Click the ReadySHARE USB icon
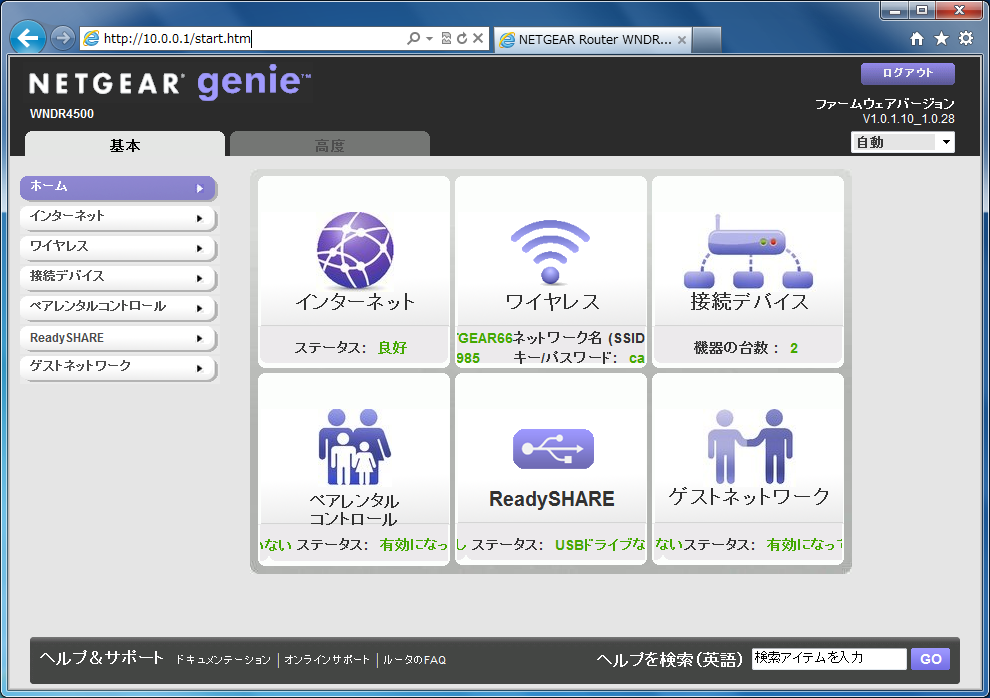 tap(552, 449)
